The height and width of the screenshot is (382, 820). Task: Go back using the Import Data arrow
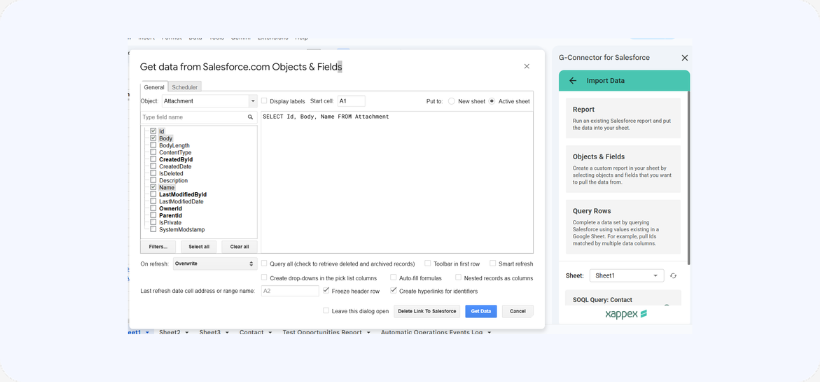(x=573, y=81)
